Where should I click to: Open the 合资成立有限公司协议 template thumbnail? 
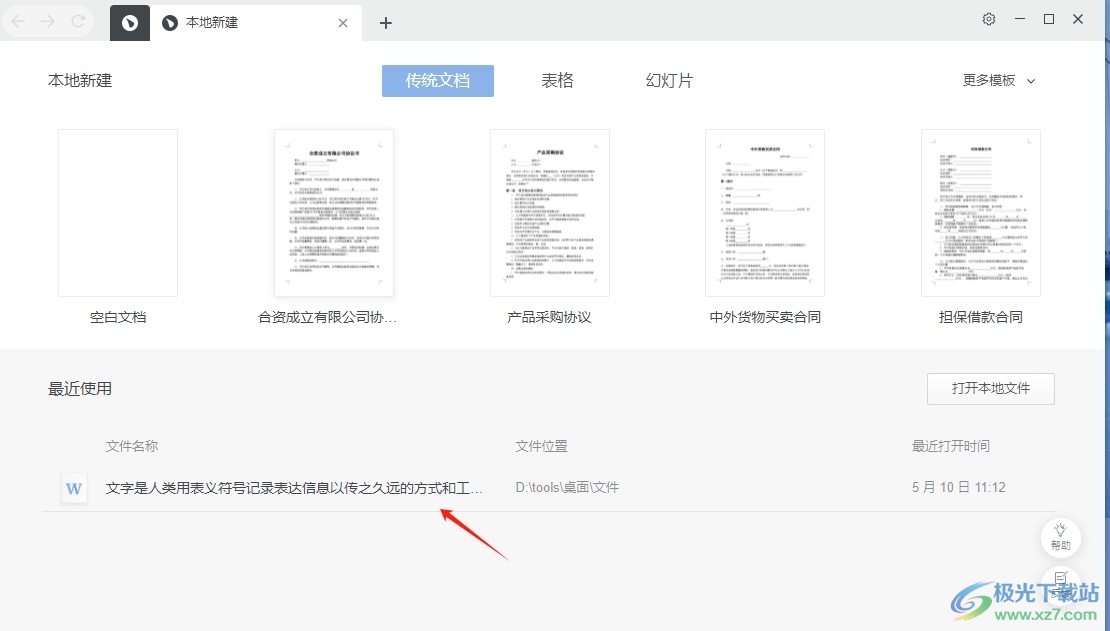click(x=334, y=212)
